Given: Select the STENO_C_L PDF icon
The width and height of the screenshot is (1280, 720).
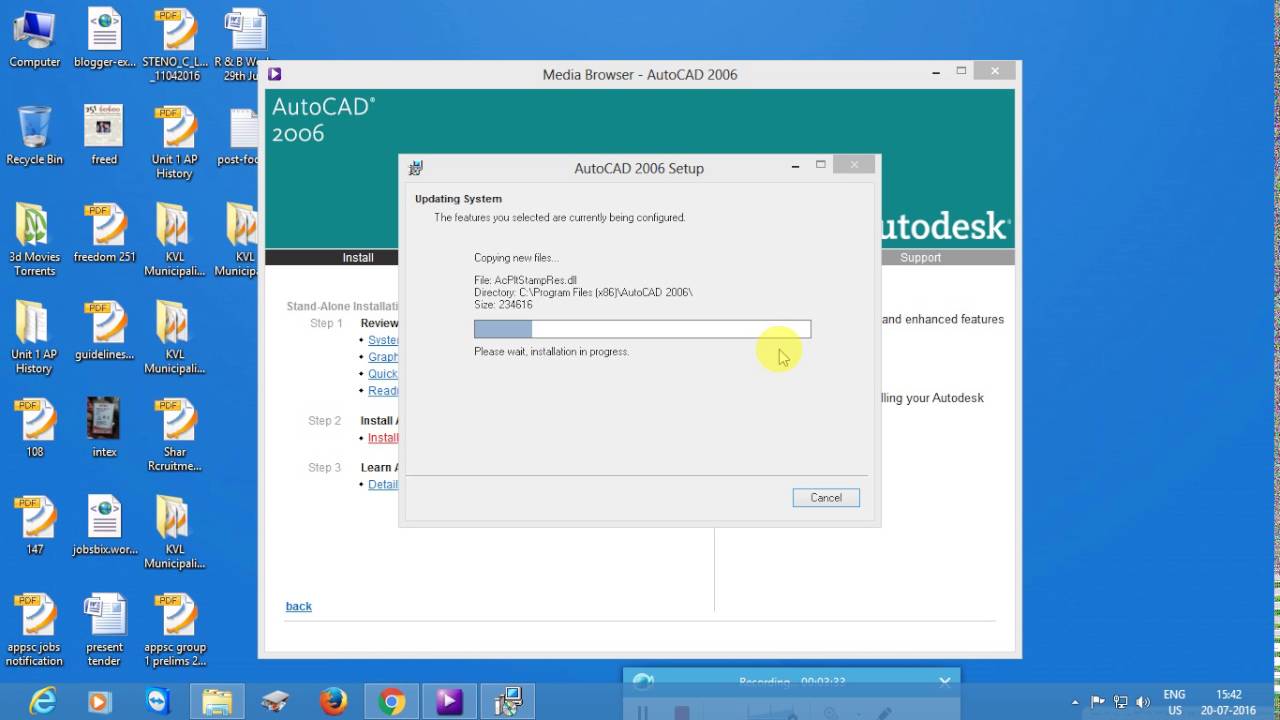Looking at the screenshot, I should click(174, 45).
